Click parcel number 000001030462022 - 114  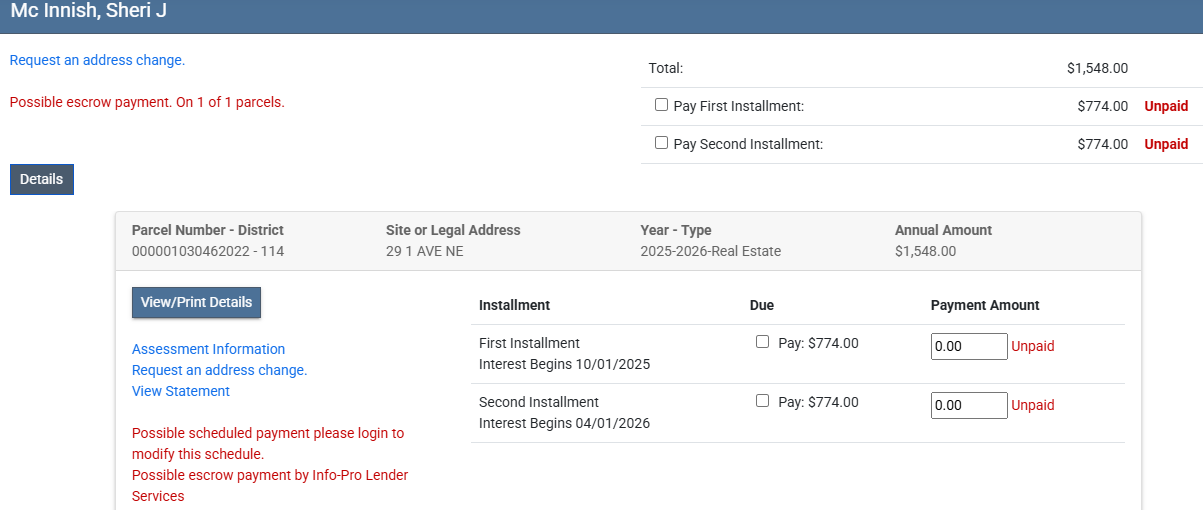(208, 251)
